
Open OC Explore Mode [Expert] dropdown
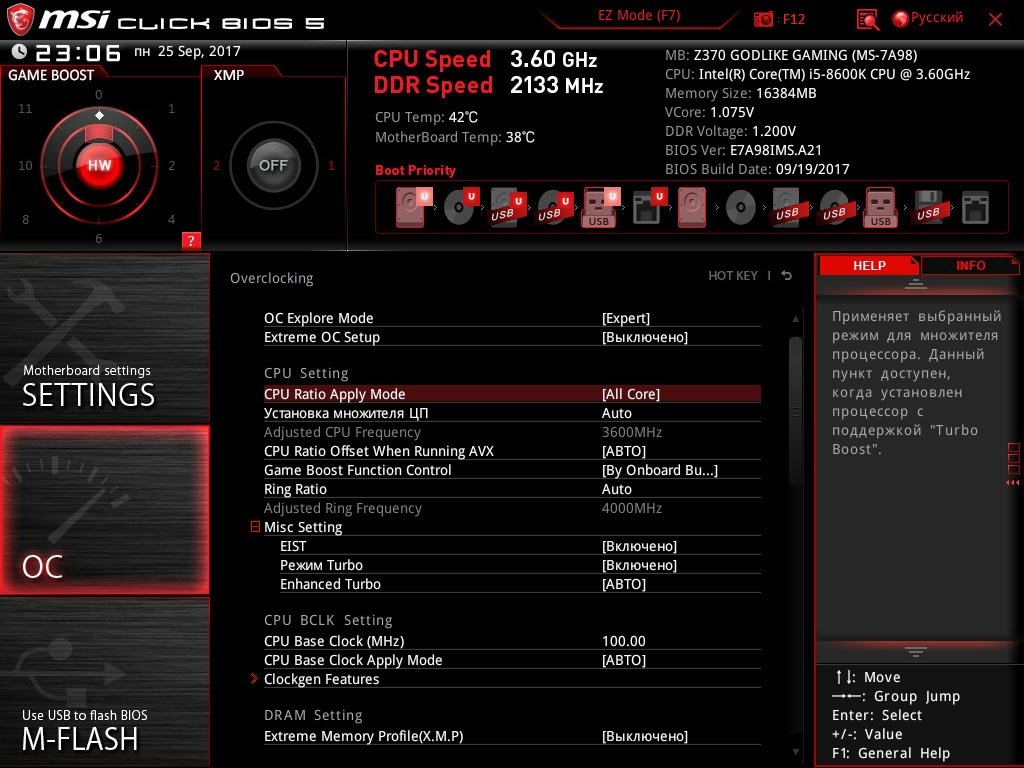click(626, 318)
